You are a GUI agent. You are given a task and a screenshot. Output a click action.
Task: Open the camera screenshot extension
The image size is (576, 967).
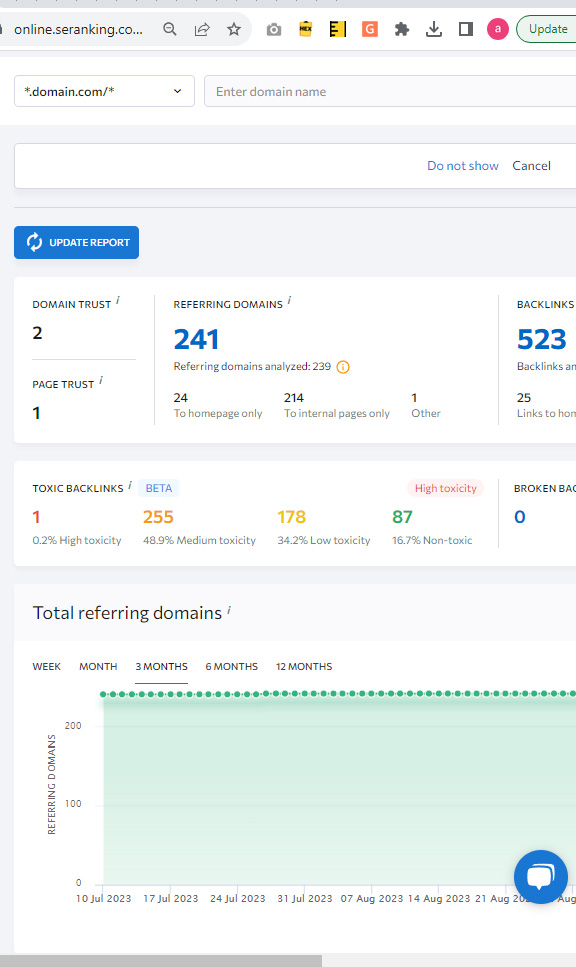[x=274, y=29]
